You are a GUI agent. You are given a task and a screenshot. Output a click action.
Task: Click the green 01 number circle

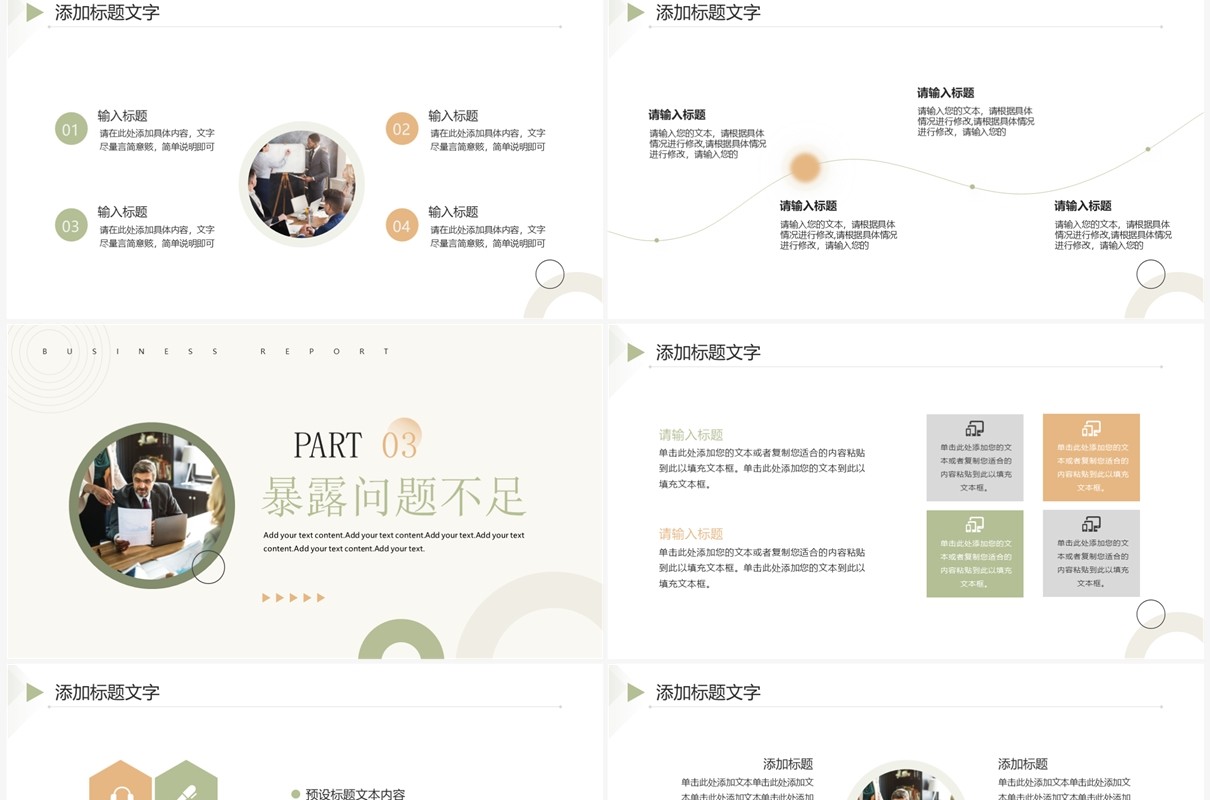(x=71, y=129)
